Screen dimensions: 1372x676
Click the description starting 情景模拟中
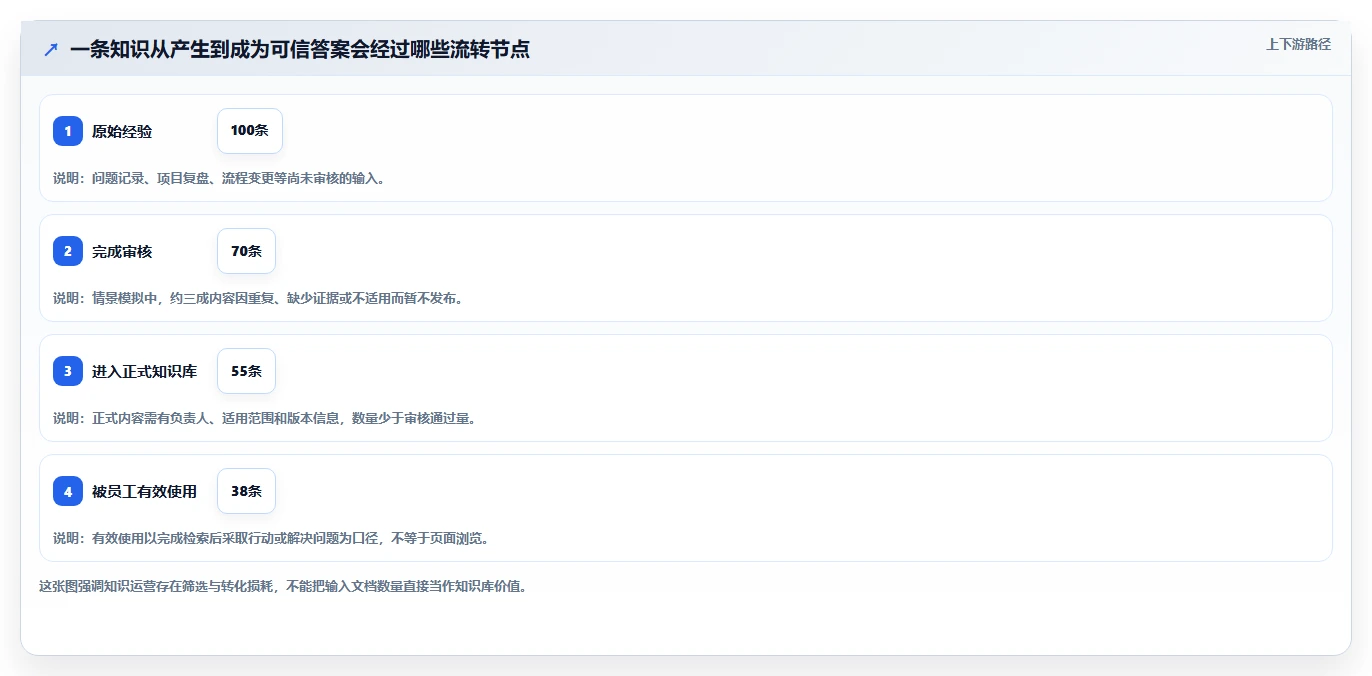(258, 298)
